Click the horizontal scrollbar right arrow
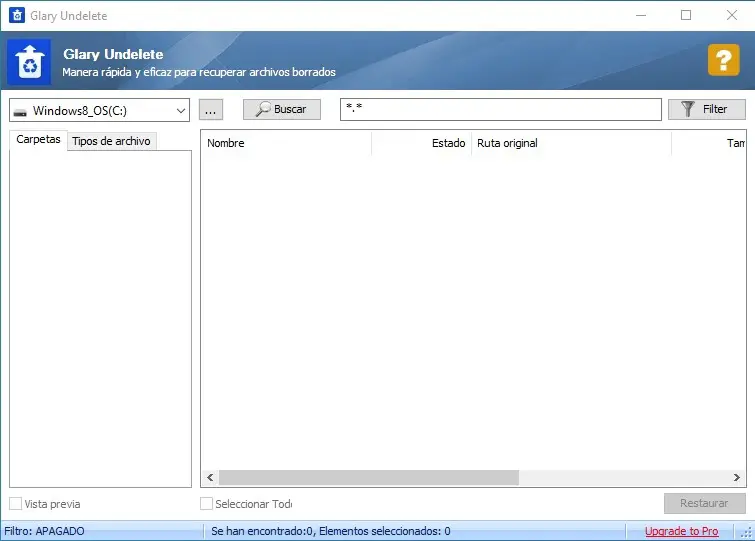 tap(737, 477)
